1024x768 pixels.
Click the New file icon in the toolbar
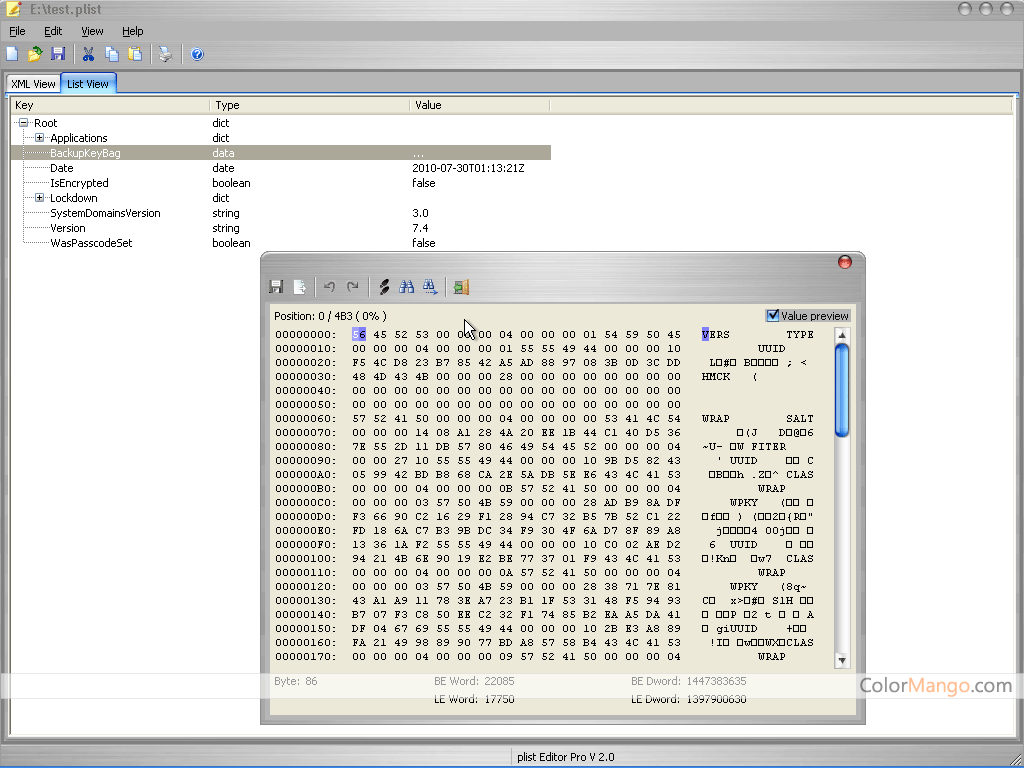[x=12, y=54]
